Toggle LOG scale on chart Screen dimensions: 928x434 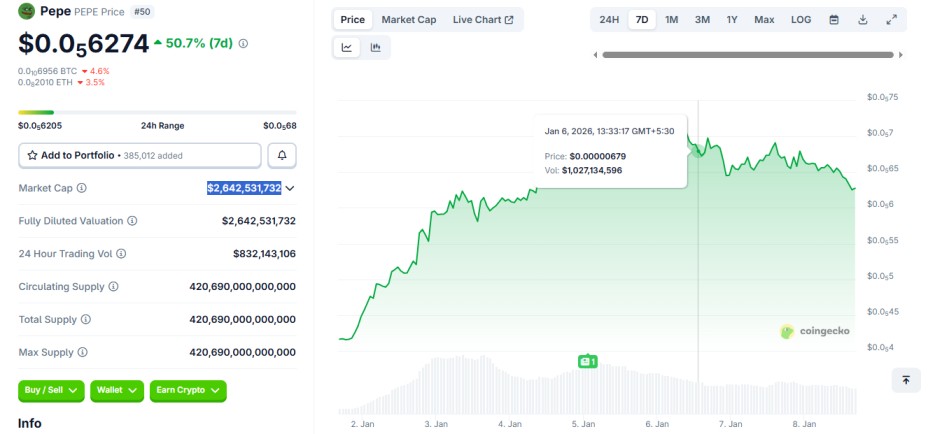[x=801, y=20]
